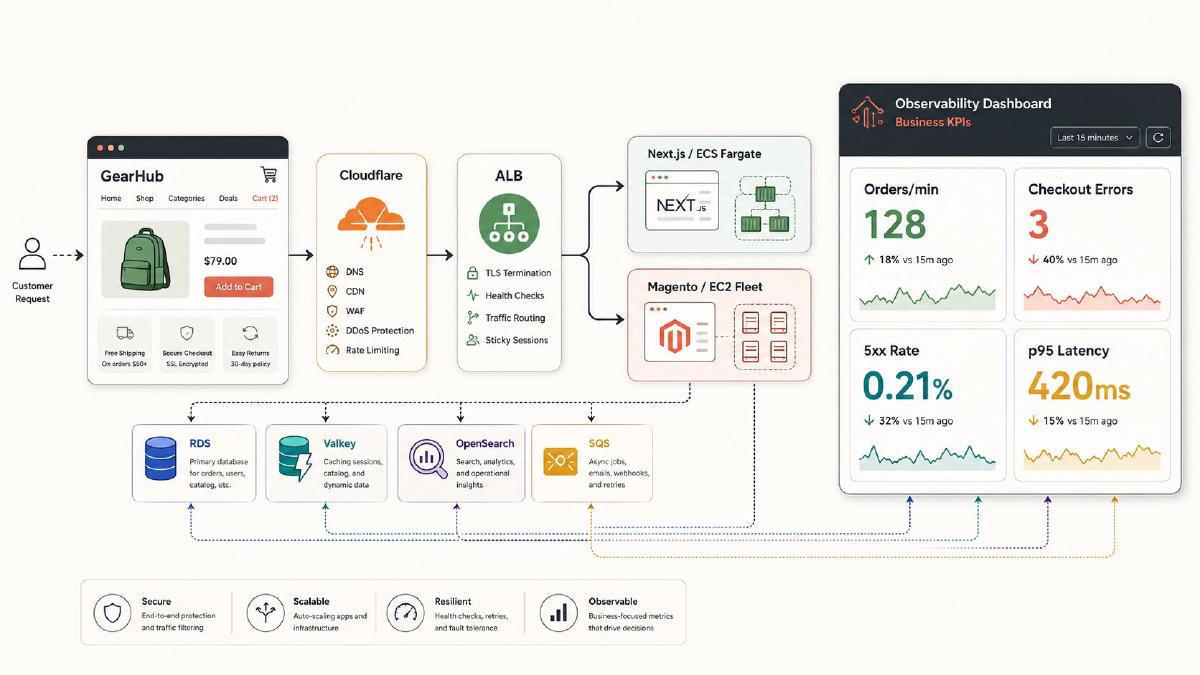Click the GearHub store title
1200x675 pixels.
point(131,175)
